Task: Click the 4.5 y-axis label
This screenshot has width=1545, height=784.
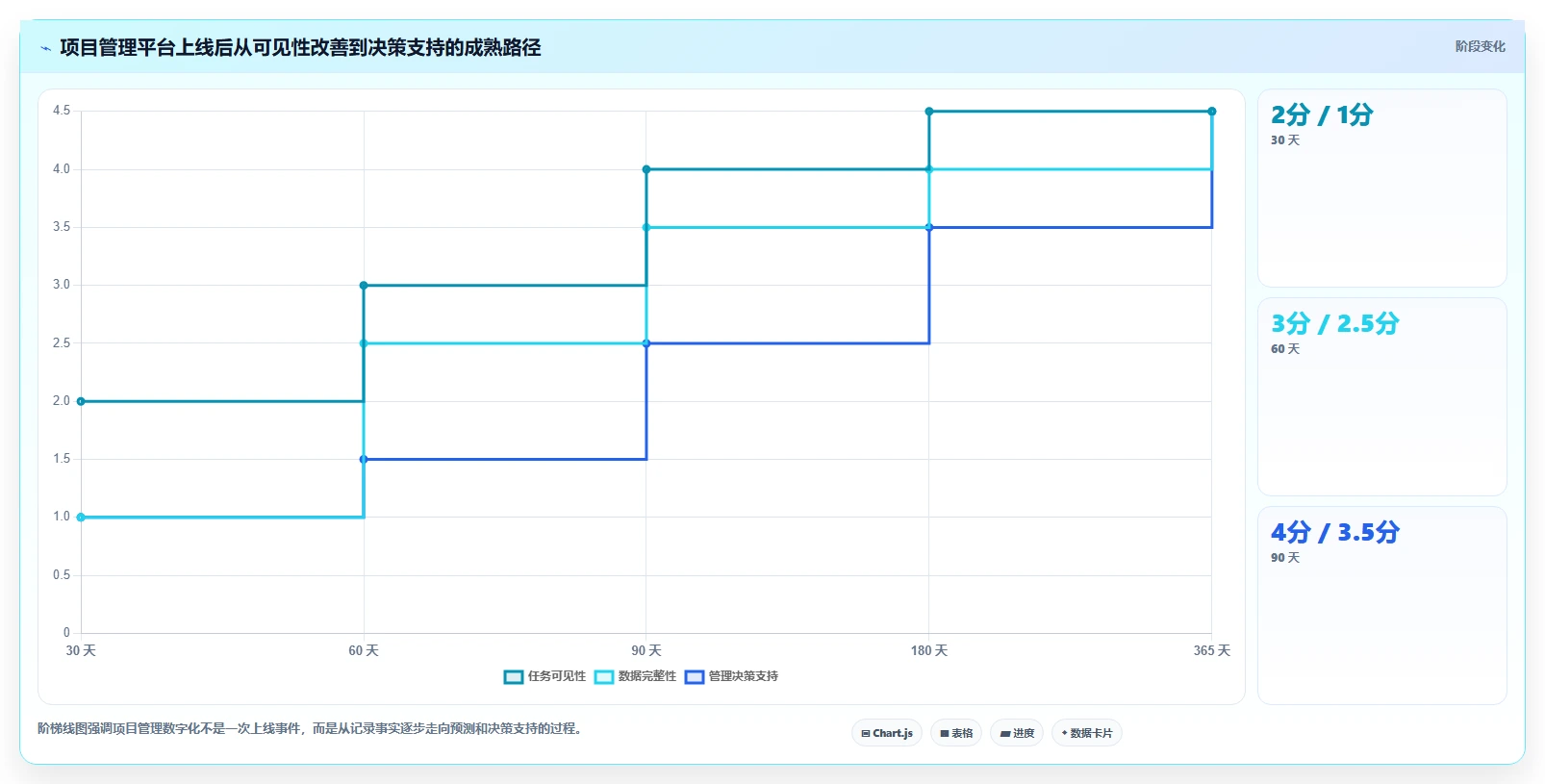Action: tap(62, 111)
